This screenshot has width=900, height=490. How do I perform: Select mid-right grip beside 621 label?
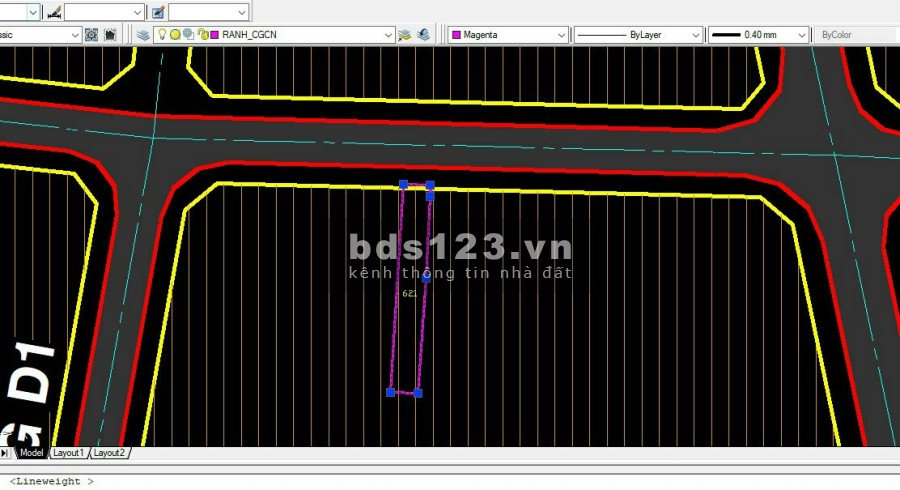[x=426, y=278]
